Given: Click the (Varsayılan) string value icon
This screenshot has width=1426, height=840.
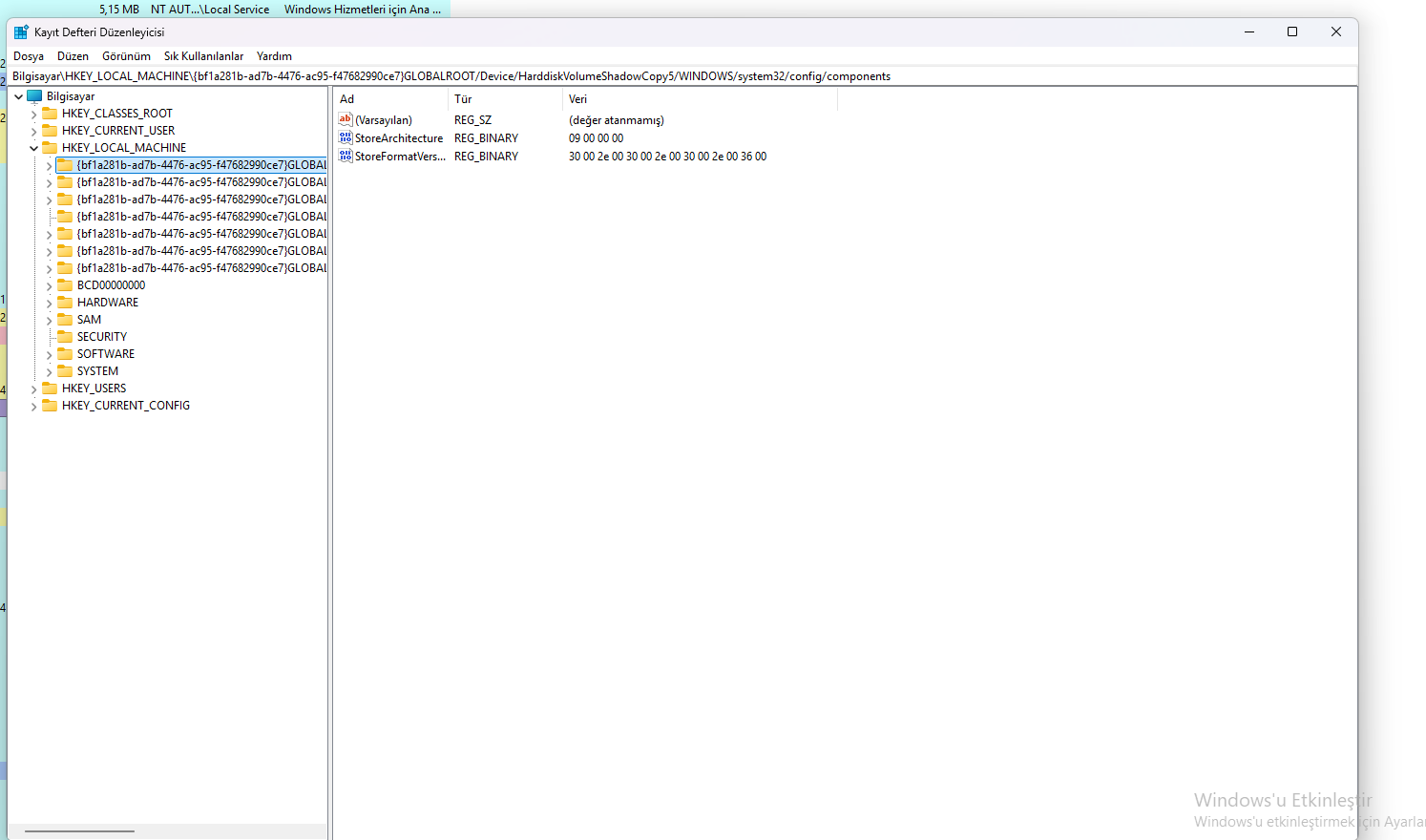Looking at the screenshot, I should (346, 120).
